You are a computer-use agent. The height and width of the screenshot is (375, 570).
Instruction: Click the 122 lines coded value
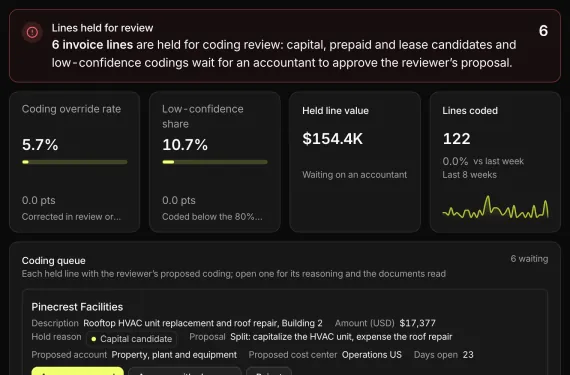[x=457, y=139]
